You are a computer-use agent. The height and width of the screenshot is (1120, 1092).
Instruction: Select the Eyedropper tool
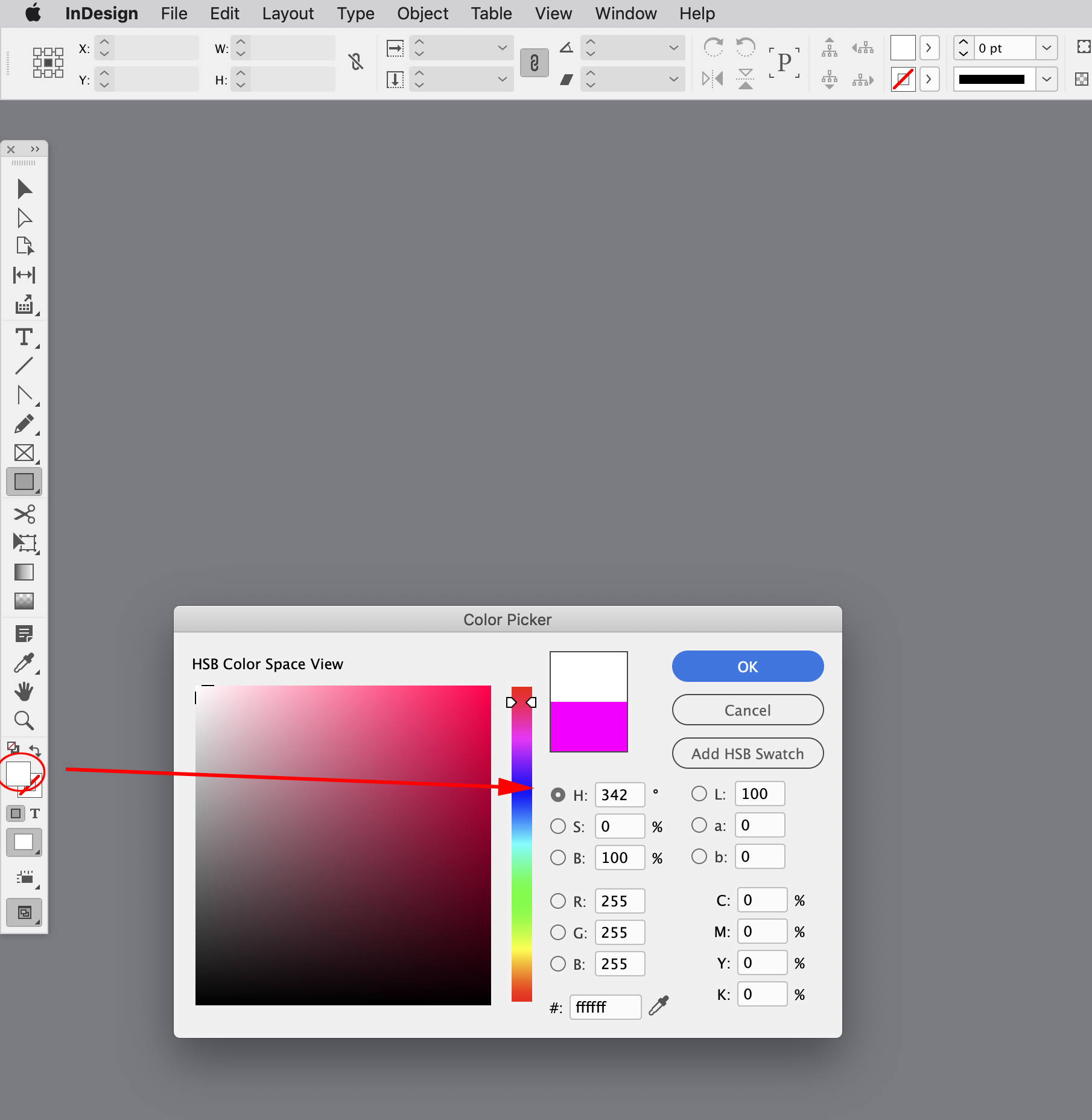[x=23, y=662]
